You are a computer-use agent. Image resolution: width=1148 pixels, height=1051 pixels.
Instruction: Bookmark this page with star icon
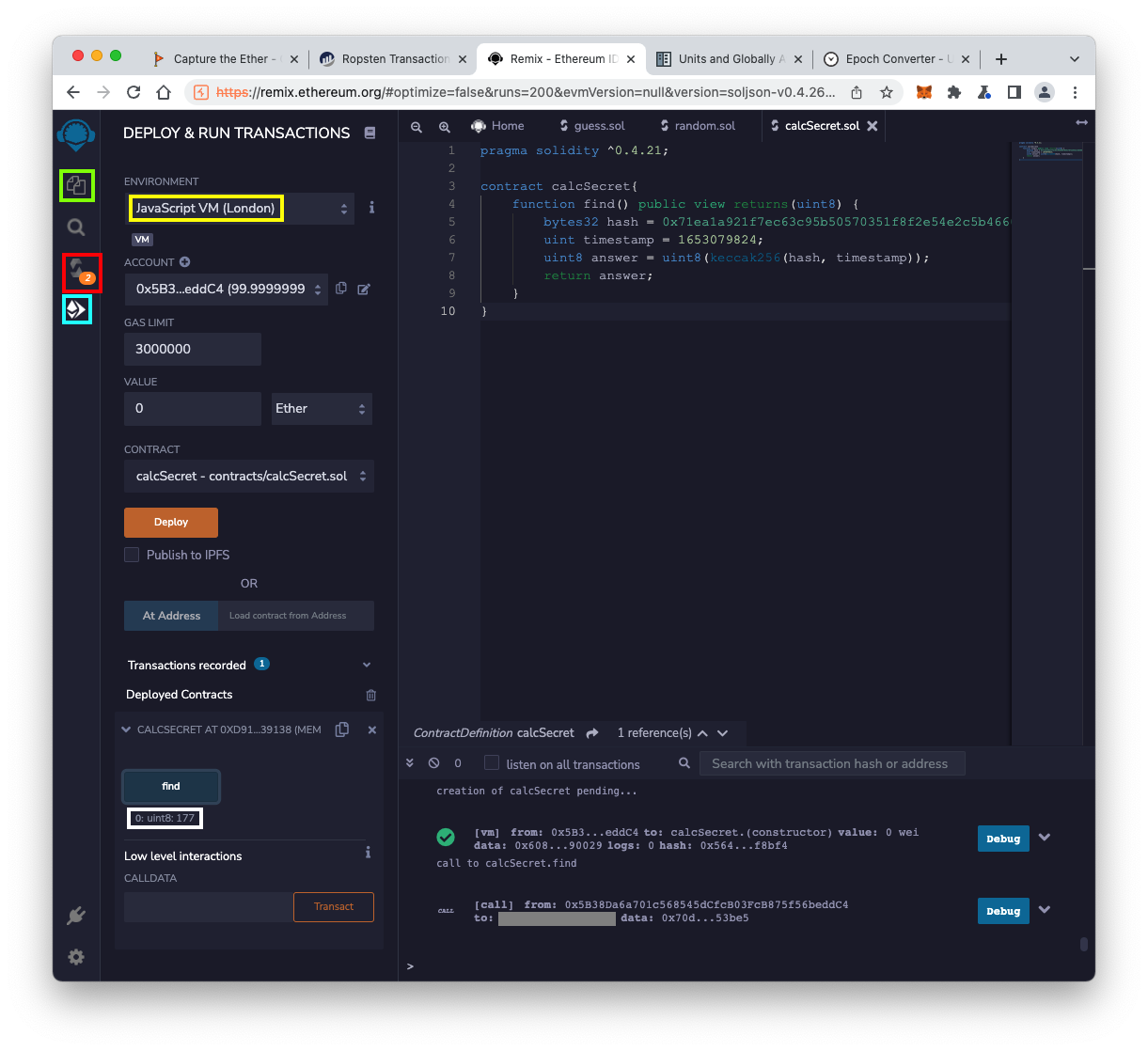[887, 92]
